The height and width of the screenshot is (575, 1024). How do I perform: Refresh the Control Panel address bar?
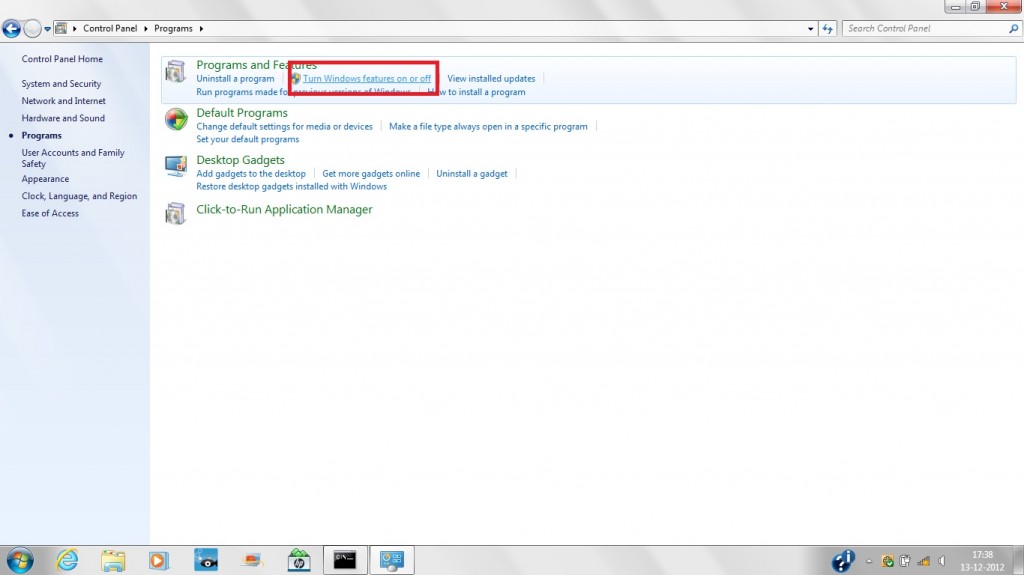[x=827, y=29]
